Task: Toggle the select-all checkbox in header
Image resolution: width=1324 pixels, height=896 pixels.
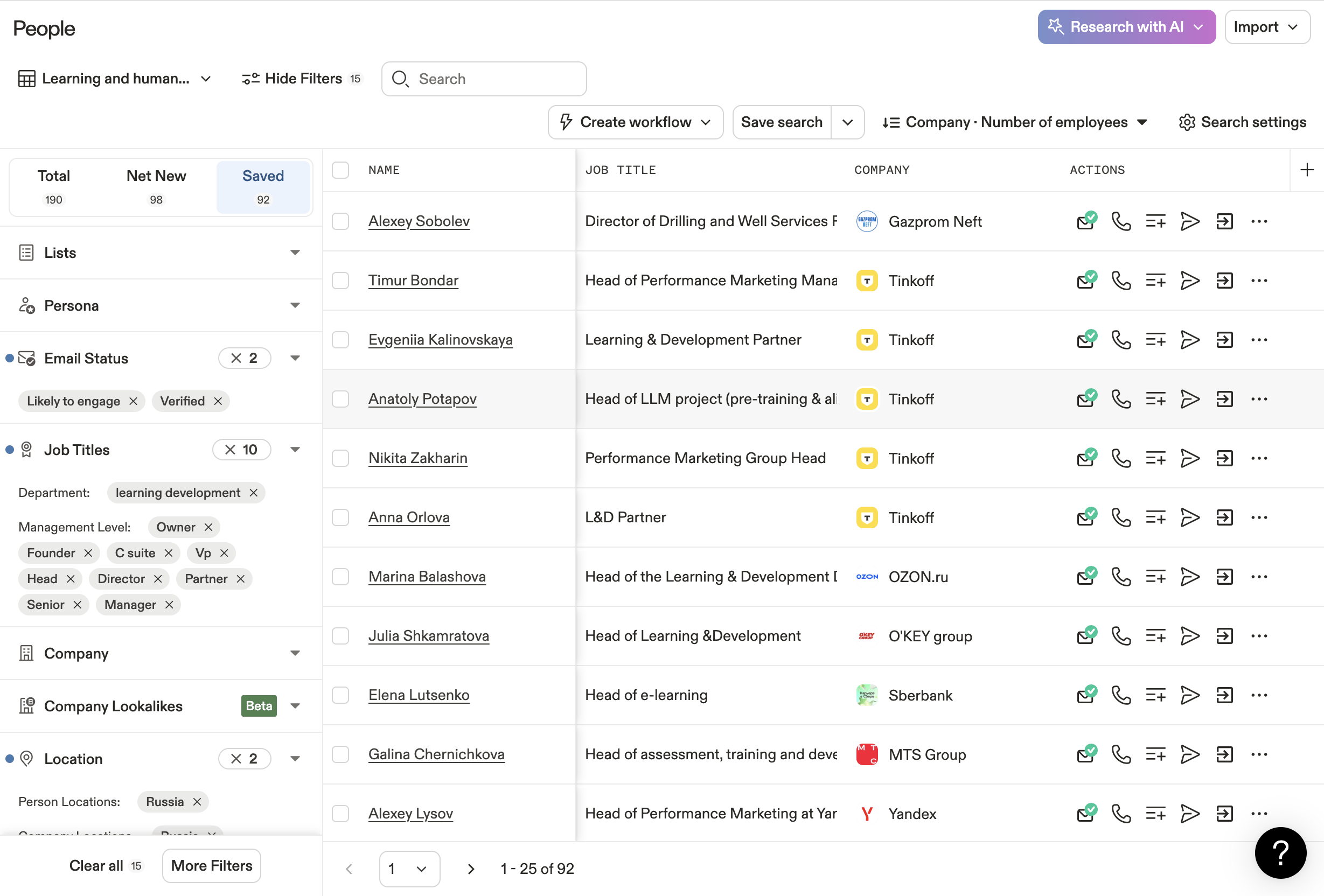Action: (340, 170)
